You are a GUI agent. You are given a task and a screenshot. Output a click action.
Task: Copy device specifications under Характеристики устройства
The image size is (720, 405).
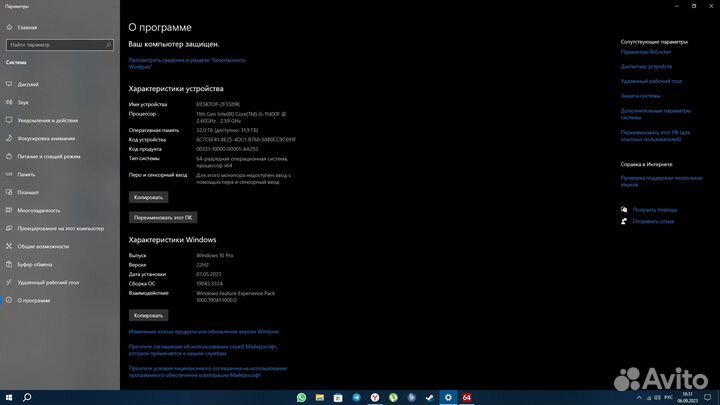coord(148,197)
